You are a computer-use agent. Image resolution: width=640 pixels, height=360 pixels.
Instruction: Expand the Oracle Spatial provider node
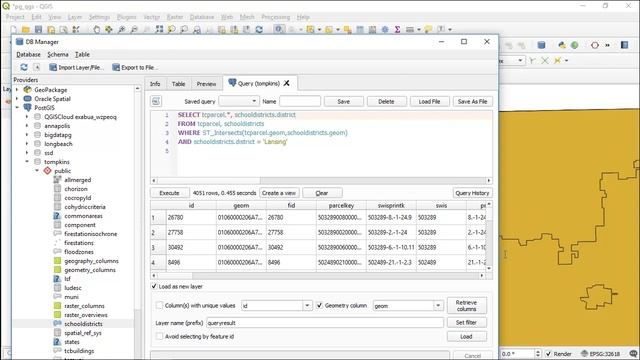[x=17, y=99]
